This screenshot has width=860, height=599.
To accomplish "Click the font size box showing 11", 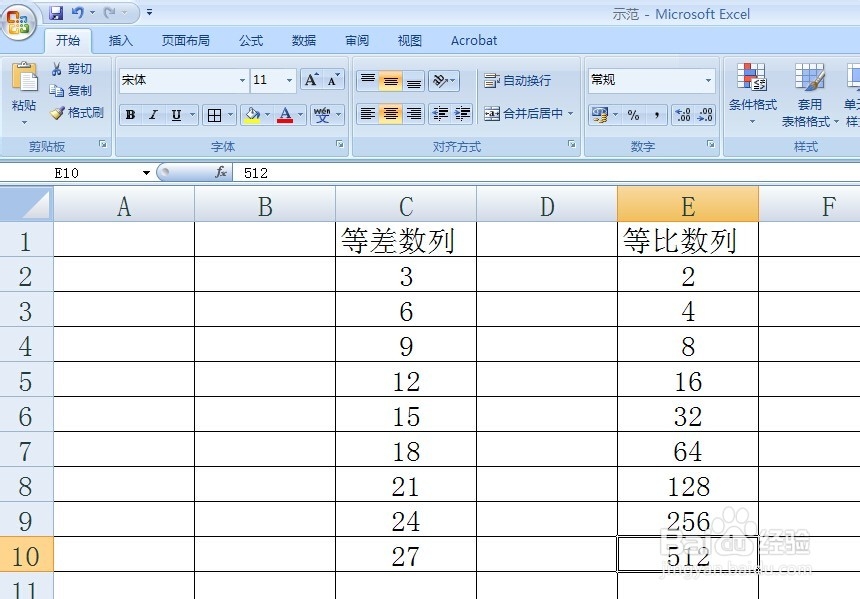I will [267, 81].
